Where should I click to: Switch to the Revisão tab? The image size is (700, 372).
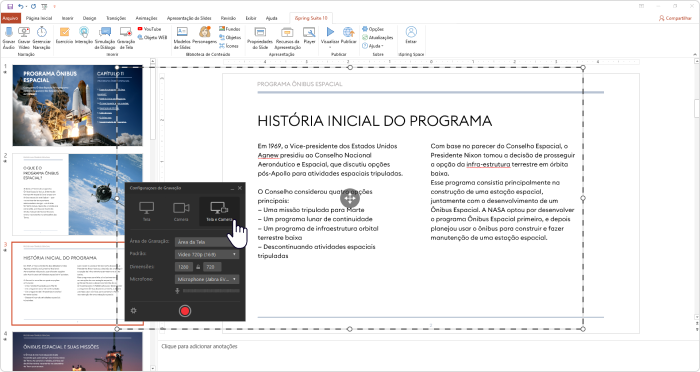228,18
